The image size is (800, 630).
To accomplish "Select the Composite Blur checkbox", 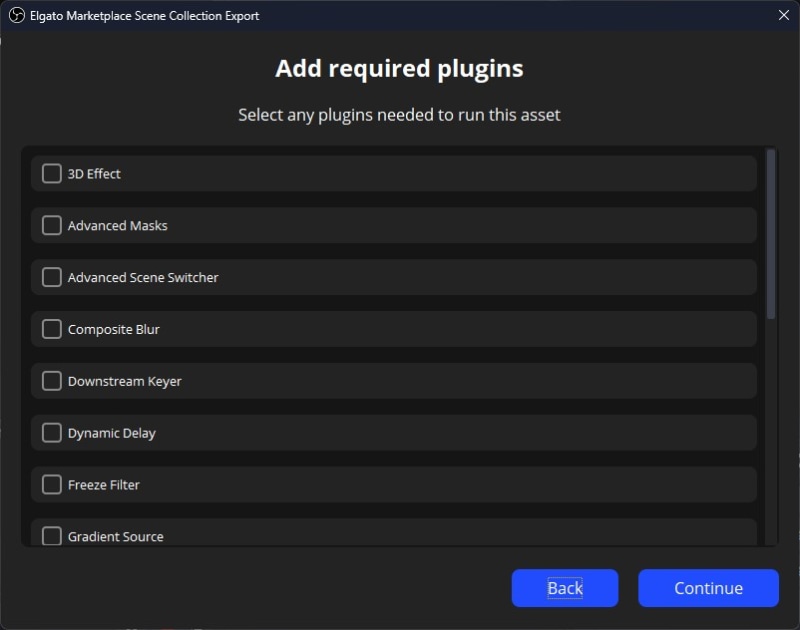I will (x=52, y=329).
